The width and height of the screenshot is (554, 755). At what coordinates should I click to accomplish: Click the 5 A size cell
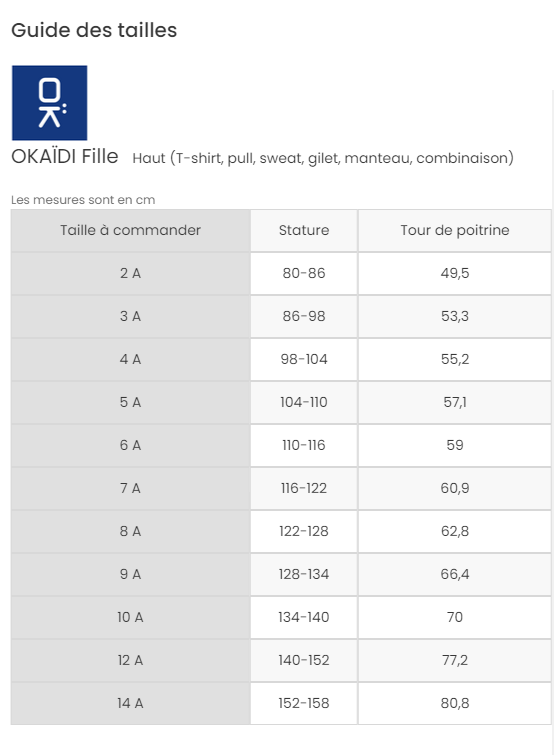point(130,402)
